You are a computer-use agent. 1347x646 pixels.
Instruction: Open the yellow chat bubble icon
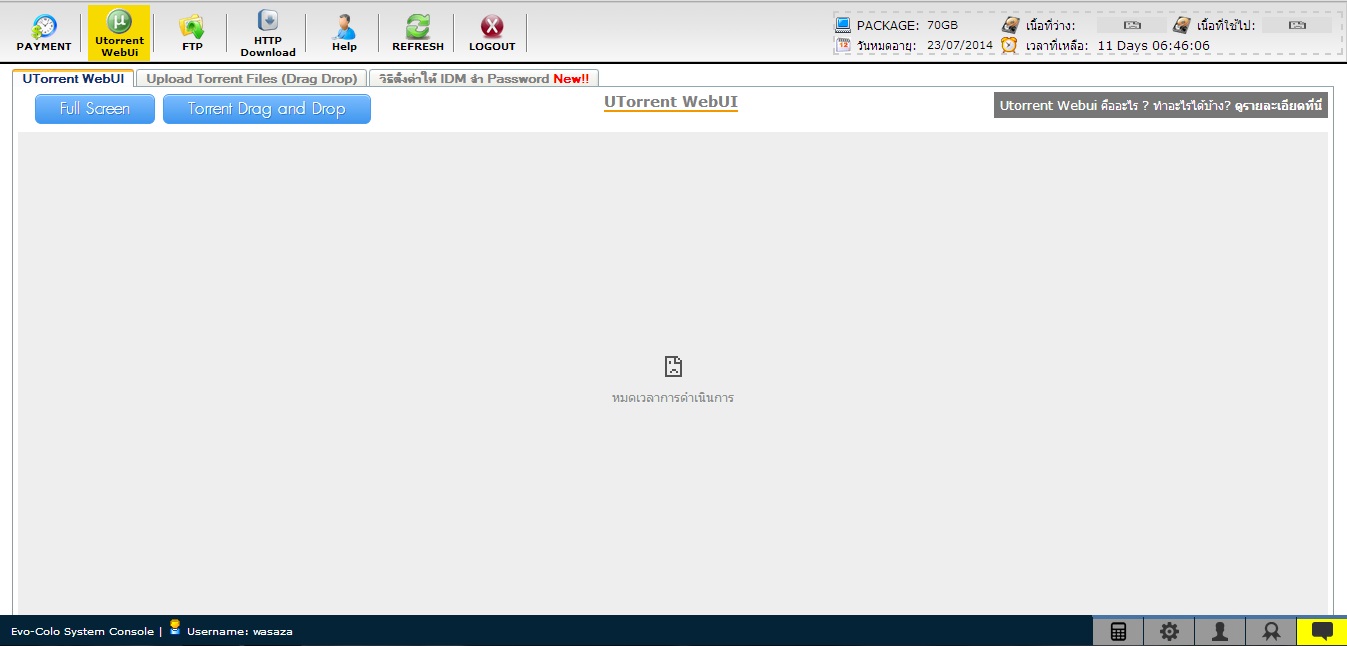pyautogui.click(x=1322, y=631)
